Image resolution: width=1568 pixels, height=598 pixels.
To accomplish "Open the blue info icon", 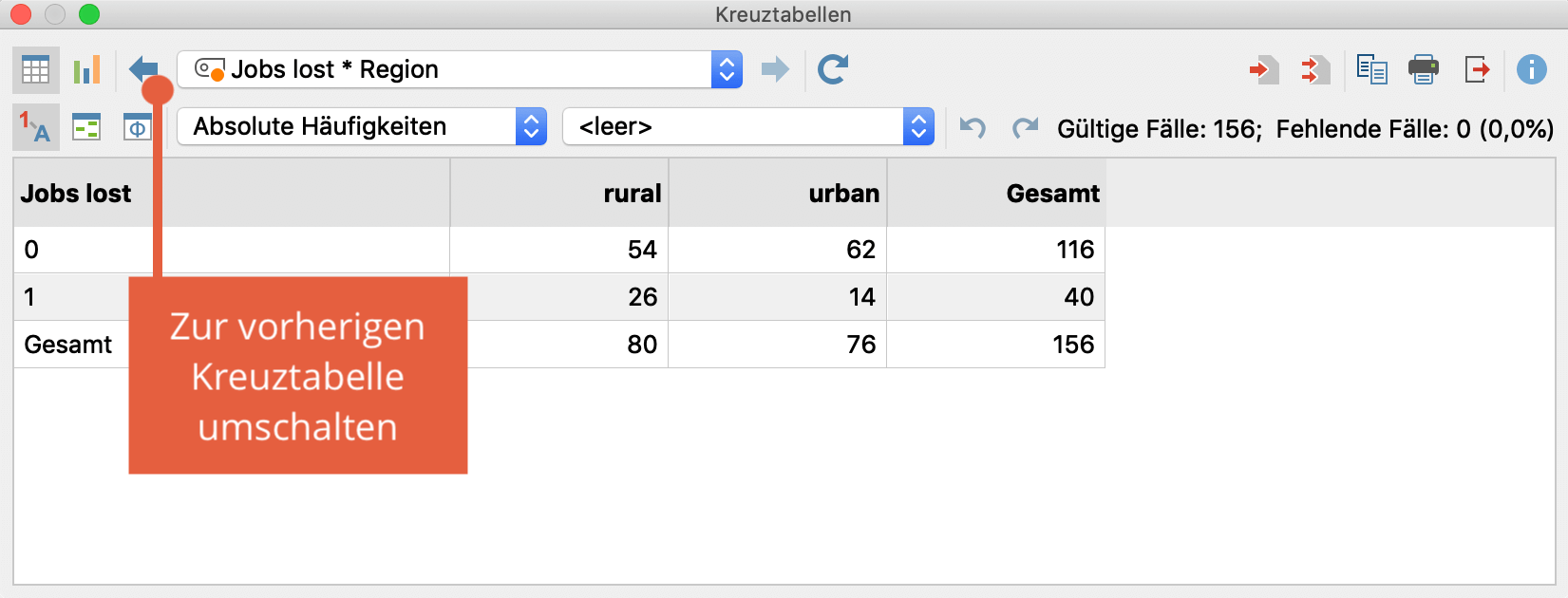I will pos(1531,69).
